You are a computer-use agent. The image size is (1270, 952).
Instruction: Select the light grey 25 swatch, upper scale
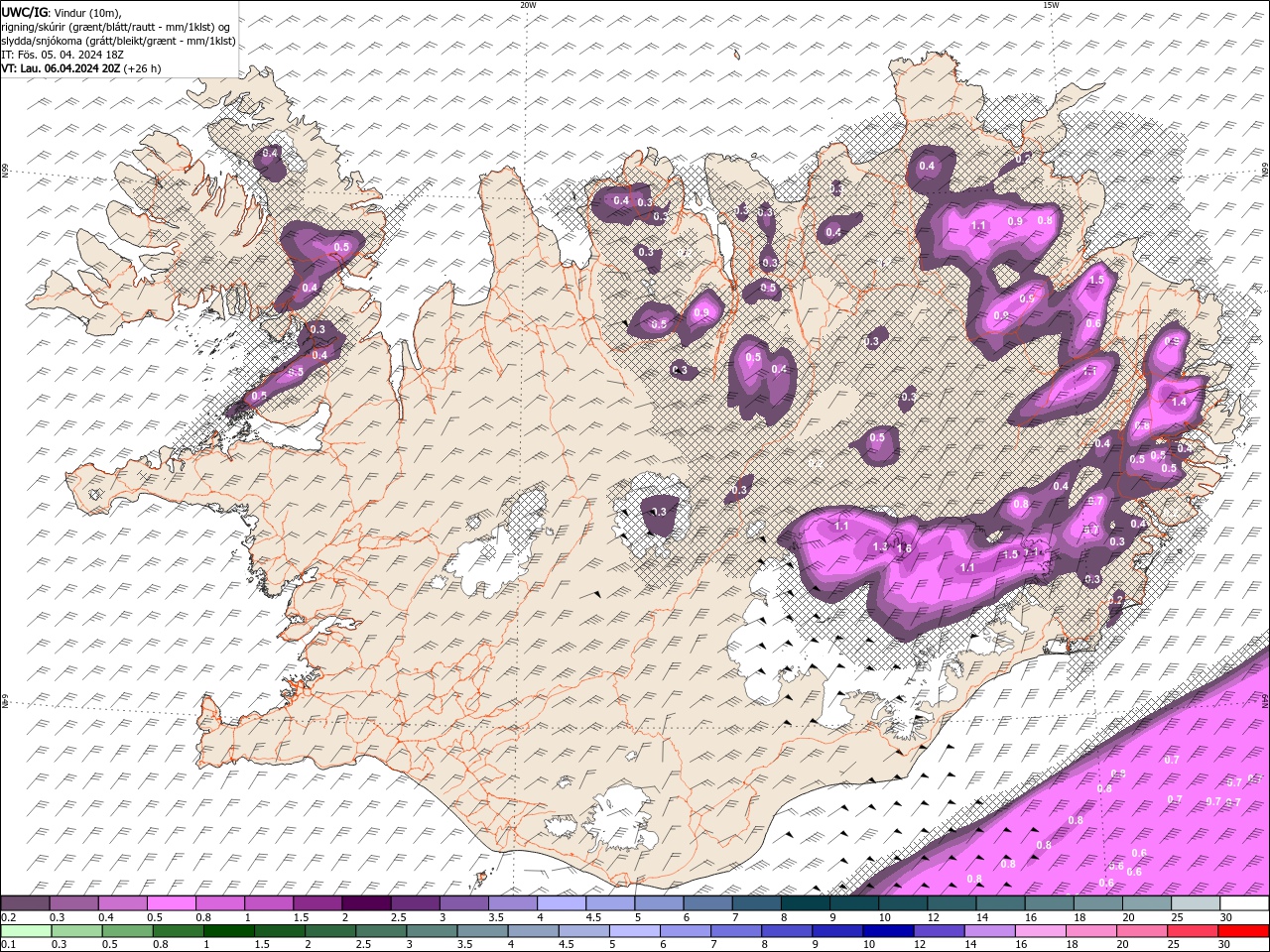[1196, 903]
